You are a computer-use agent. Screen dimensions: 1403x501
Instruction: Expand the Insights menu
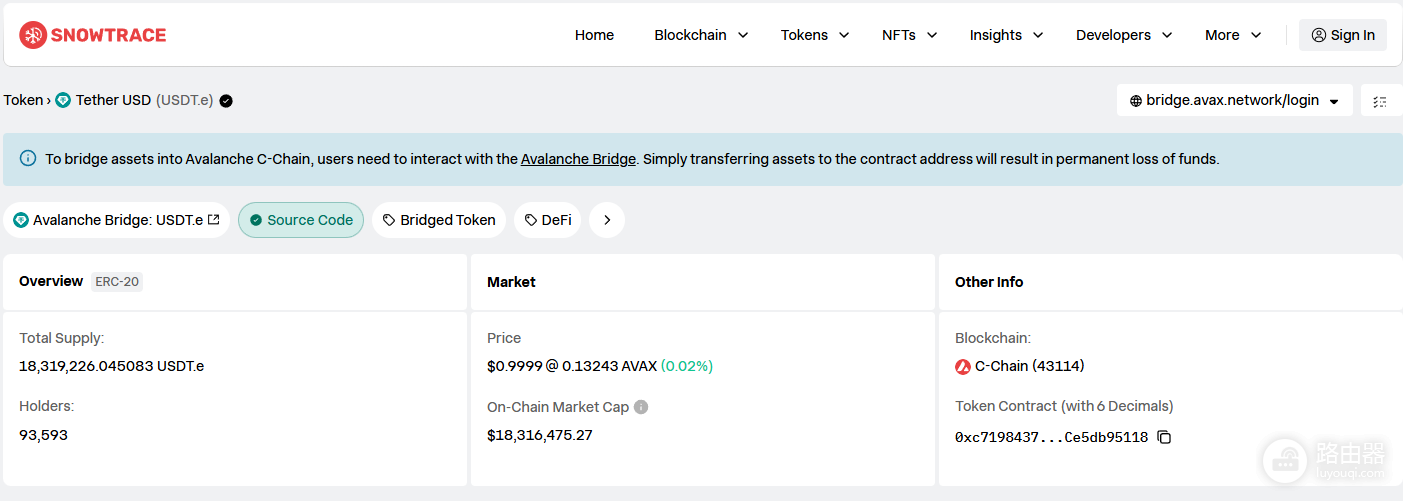[1006, 35]
